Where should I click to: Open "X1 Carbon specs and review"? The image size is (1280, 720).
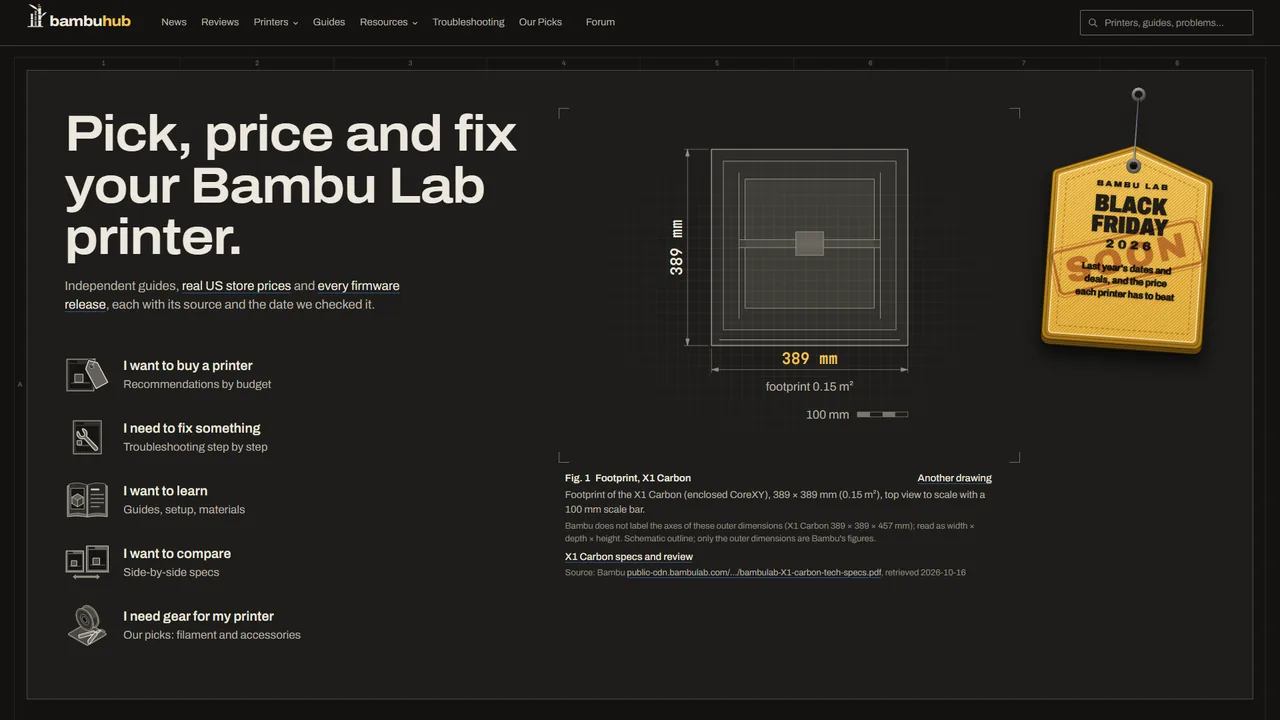(x=629, y=557)
